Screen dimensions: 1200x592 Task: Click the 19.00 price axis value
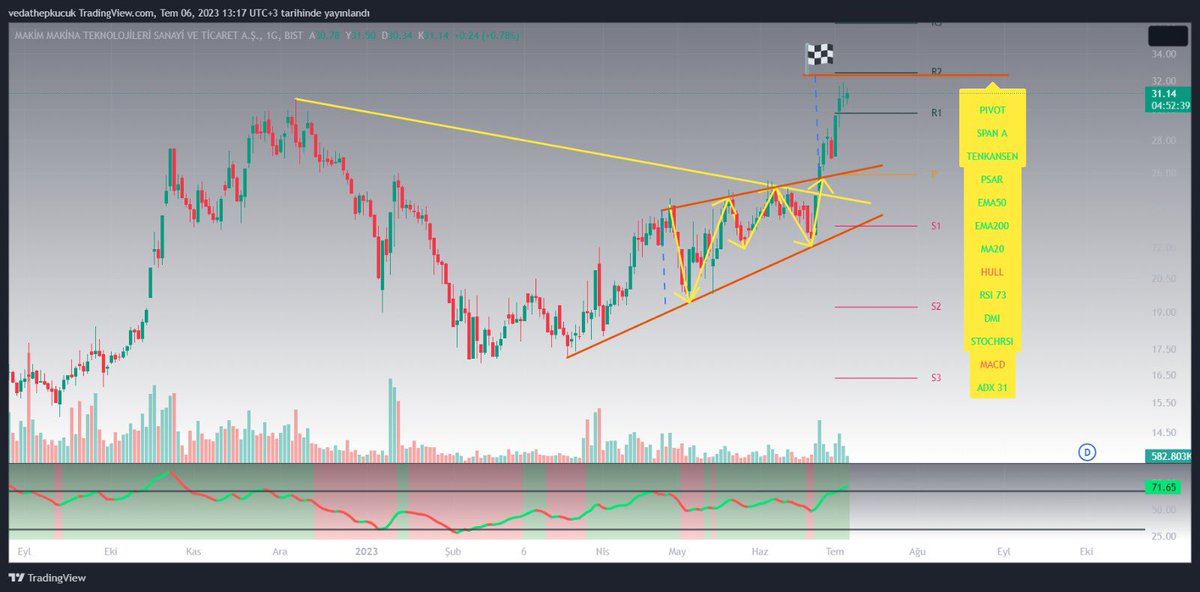pos(1163,312)
